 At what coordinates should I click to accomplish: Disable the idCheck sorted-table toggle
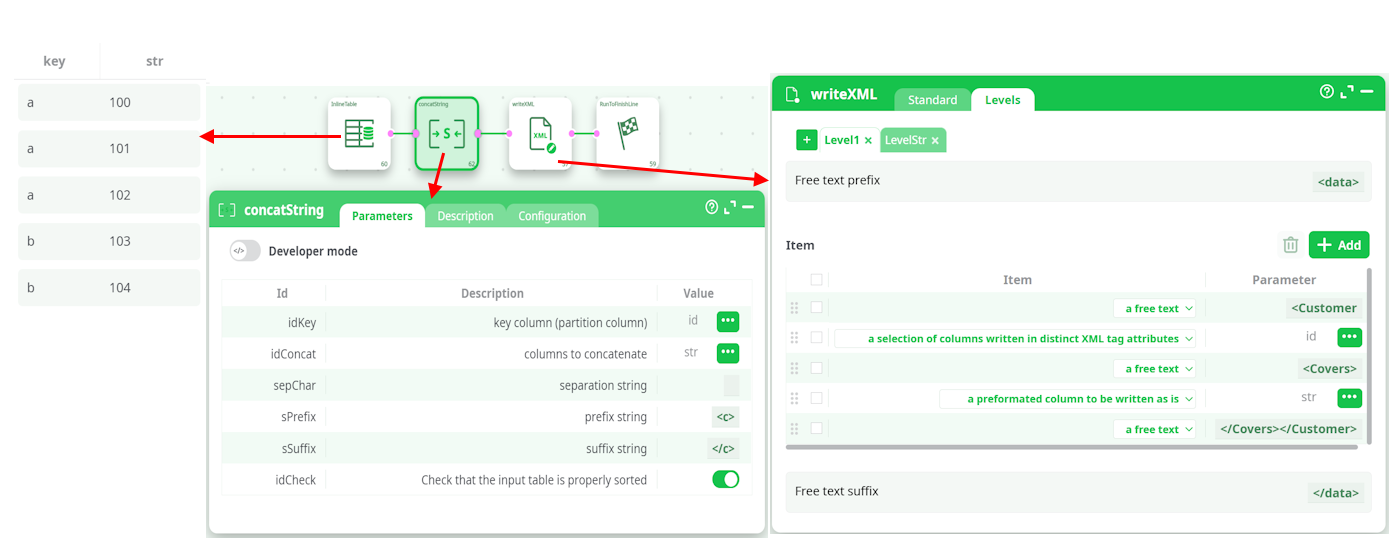point(726,479)
